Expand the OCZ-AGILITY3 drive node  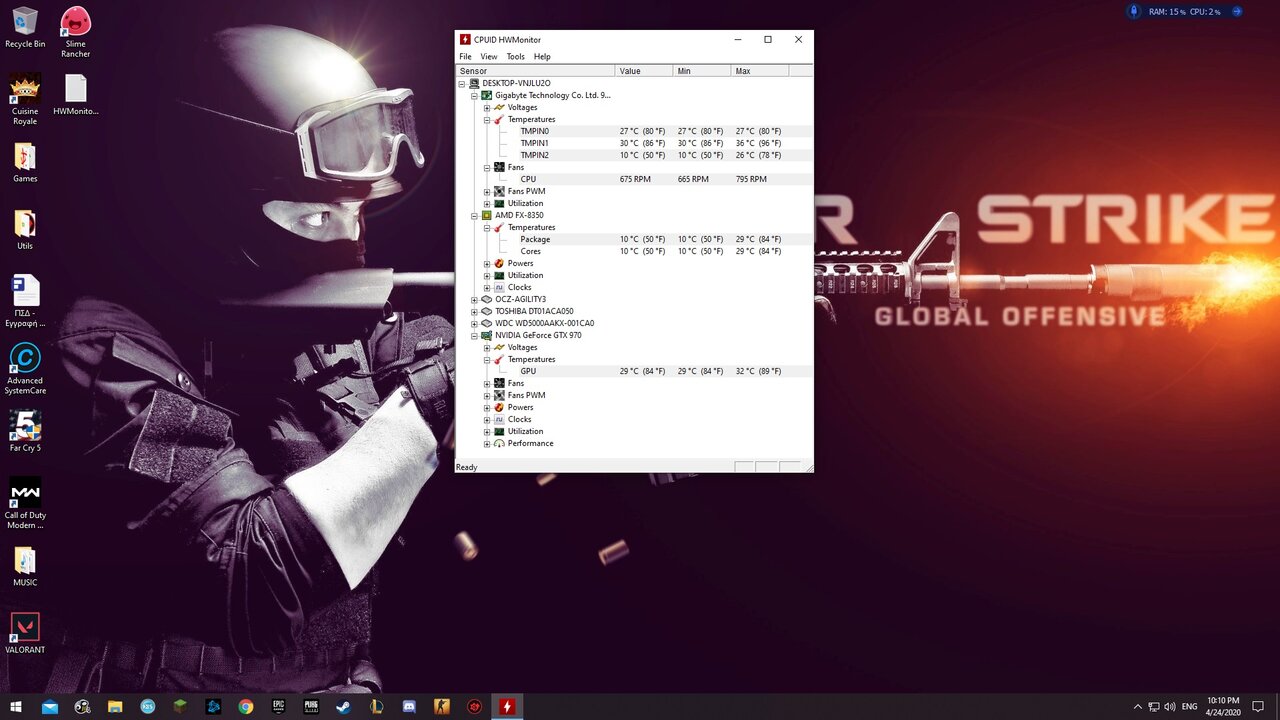[474, 299]
